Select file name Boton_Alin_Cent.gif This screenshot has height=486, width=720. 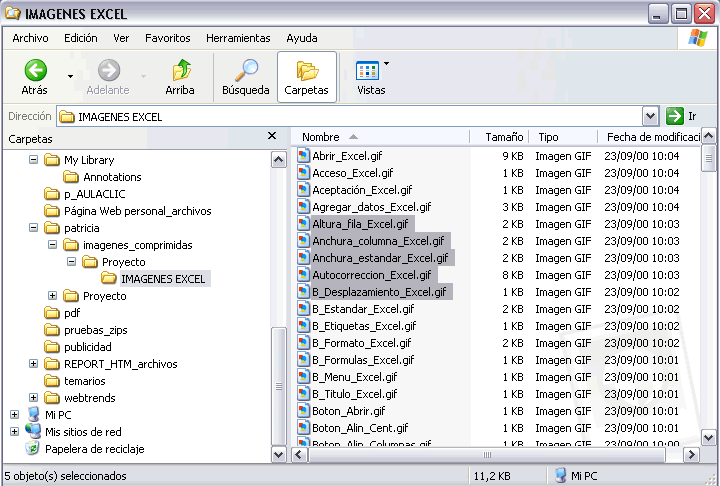pos(360,428)
